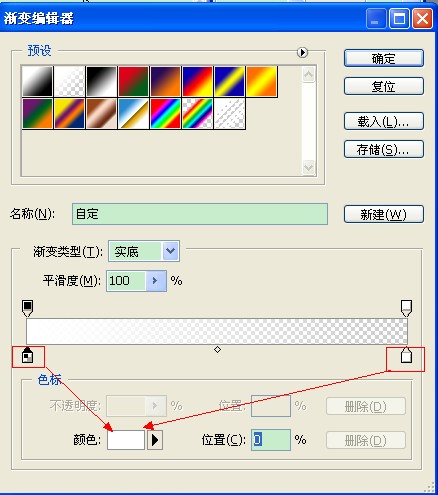
Task: Open the 平滑度 slider popup arrow
Action: pyautogui.click(x=156, y=281)
